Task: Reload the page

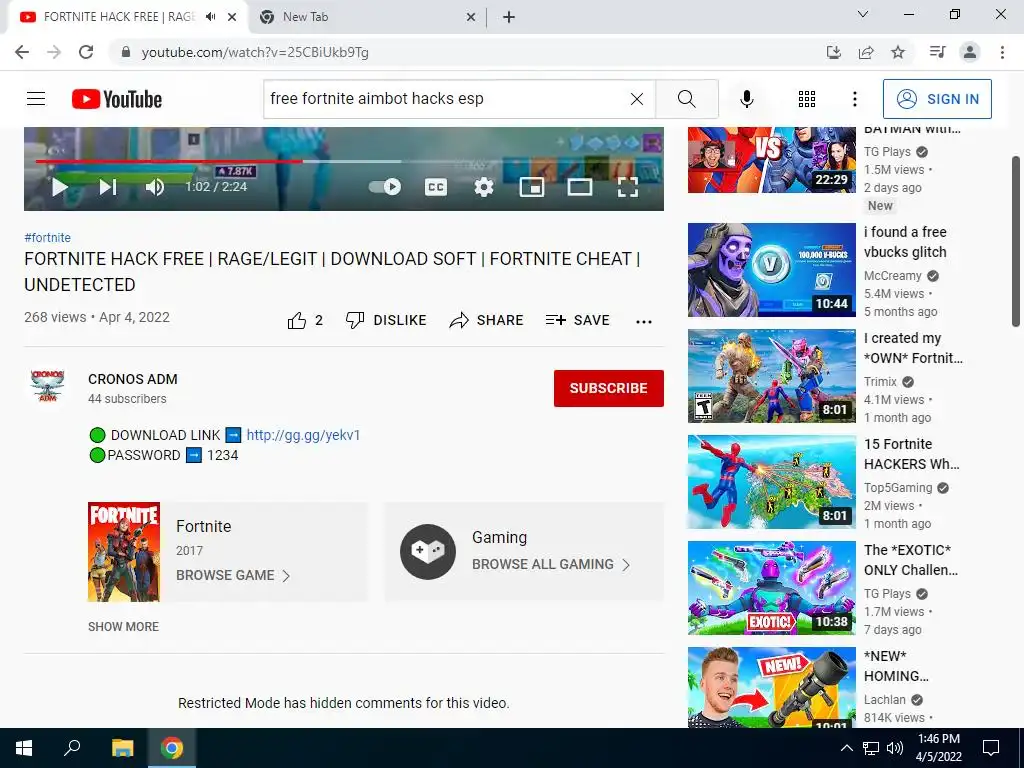Action: click(x=86, y=52)
